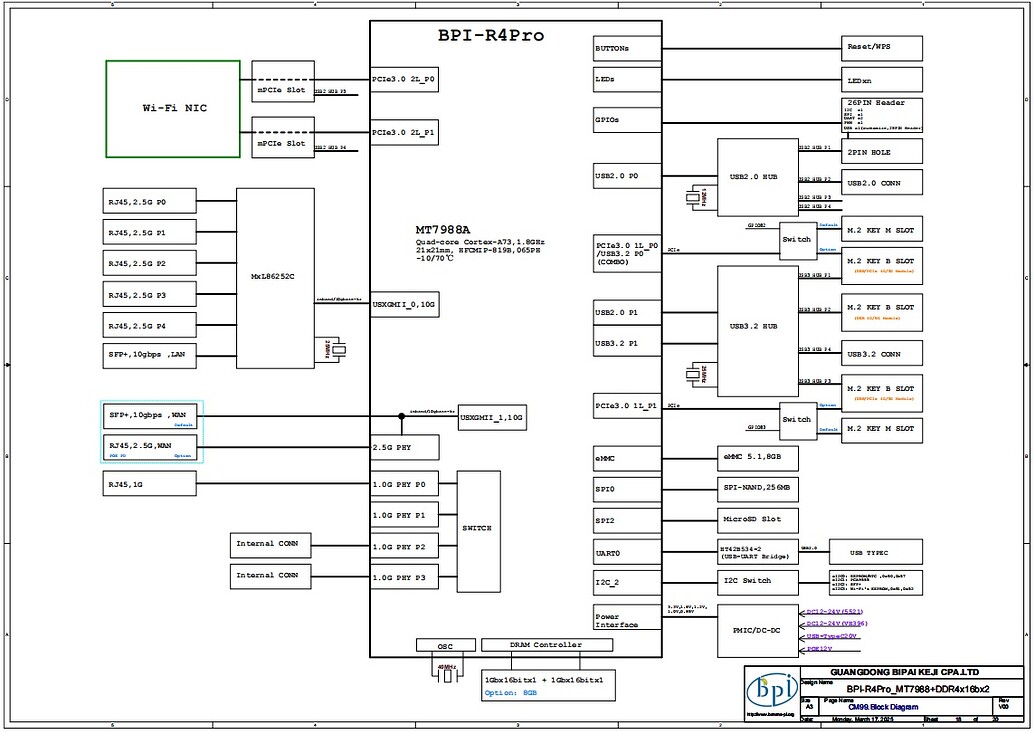Image resolution: width=1035 pixels, height=733 pixels.
Task: Open the CM99 Block Diagram page entry
Action: (x=882, y=706)
